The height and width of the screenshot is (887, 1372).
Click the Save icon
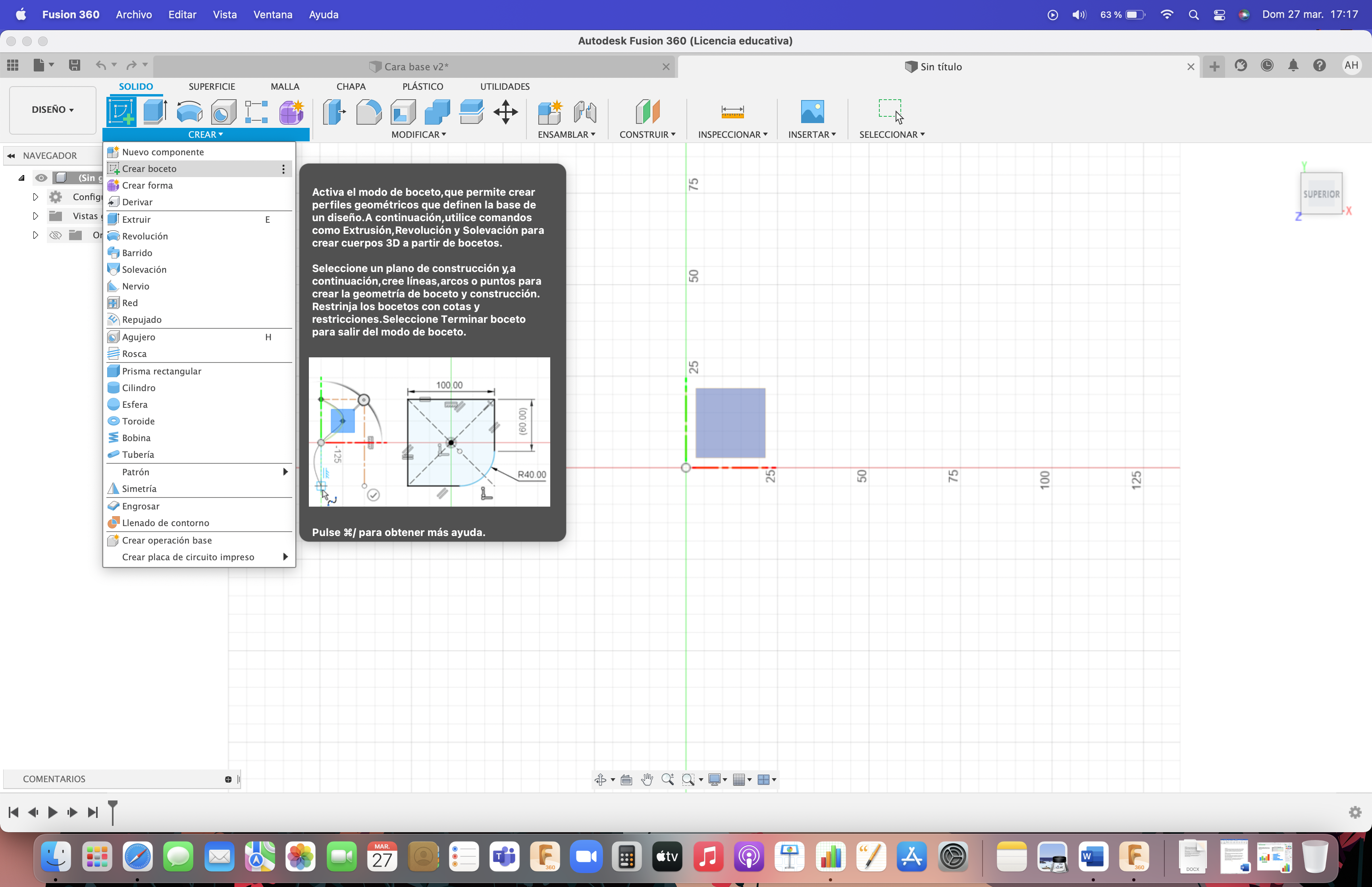click(74, 65)
